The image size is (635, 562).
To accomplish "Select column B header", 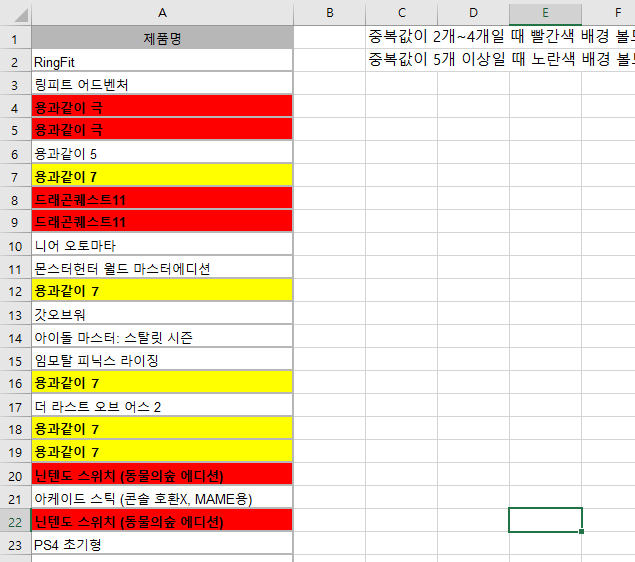I will tap(330, 13).
